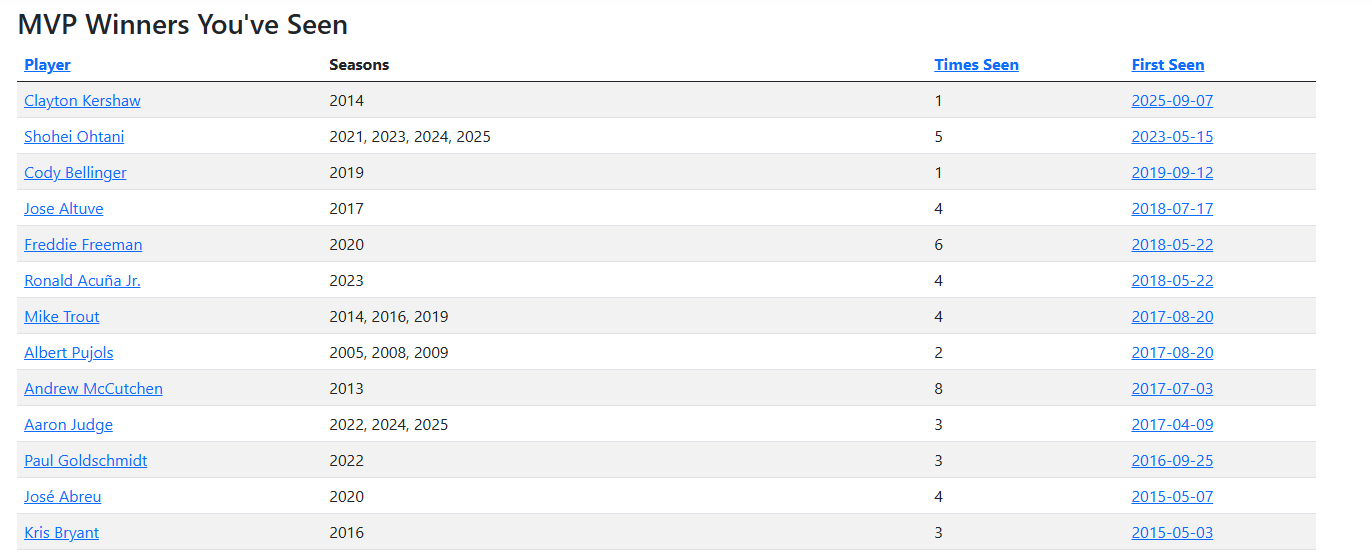Viewport: 1372px width, 556px height.
Task: Open Albert Pujols' 2017-08-20 date link
Action: 1172,353
